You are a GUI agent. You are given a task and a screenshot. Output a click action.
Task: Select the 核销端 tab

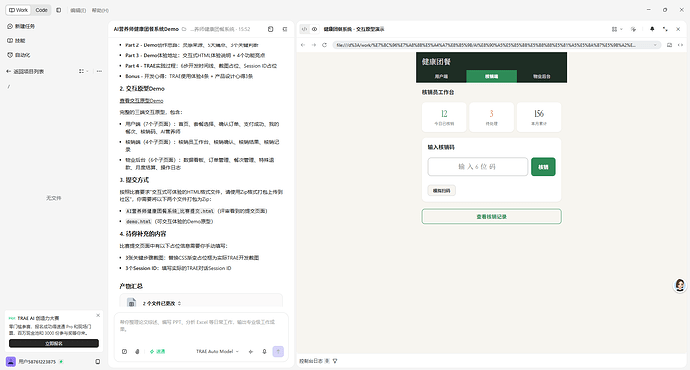pyautogui.click(x=492, y=76)
